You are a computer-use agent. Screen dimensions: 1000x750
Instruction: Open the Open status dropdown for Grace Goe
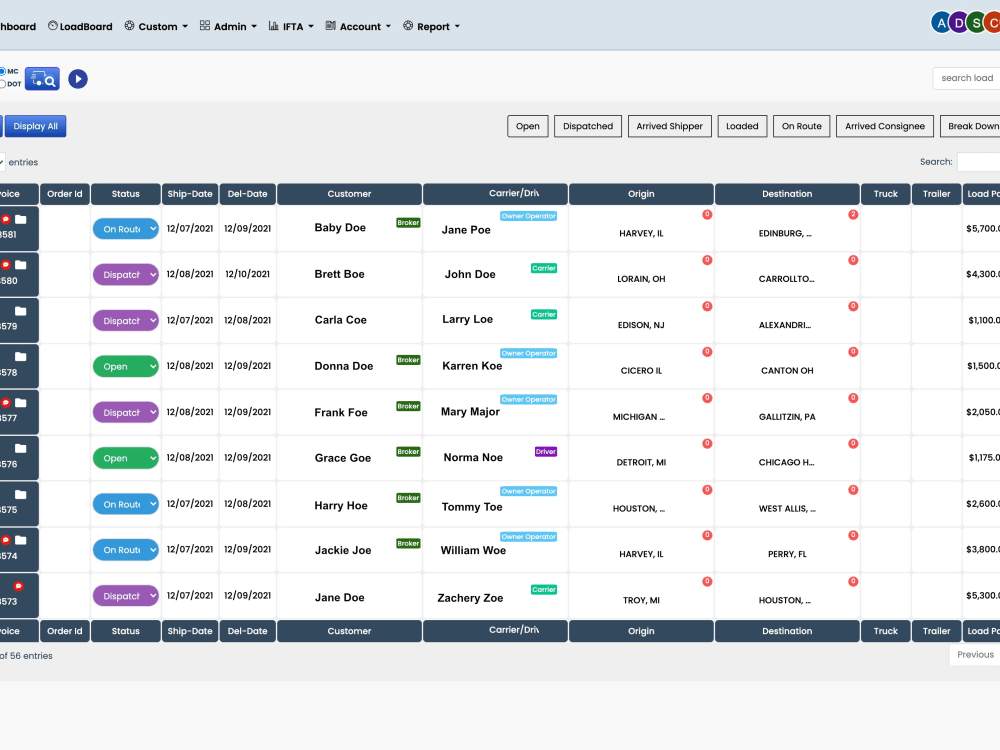126,459
